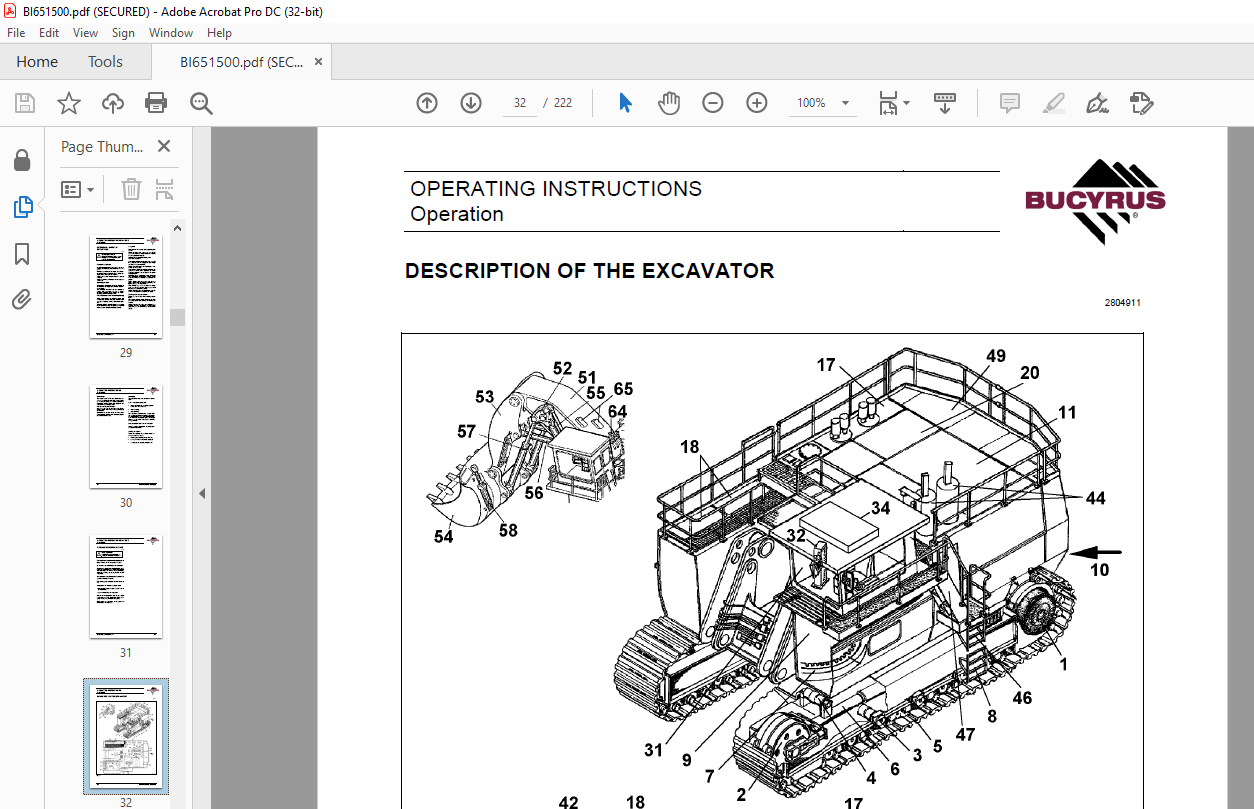Click the scrolling mode keyboard icon
This screenshot has width=1254, height=809.
(945, 103)
